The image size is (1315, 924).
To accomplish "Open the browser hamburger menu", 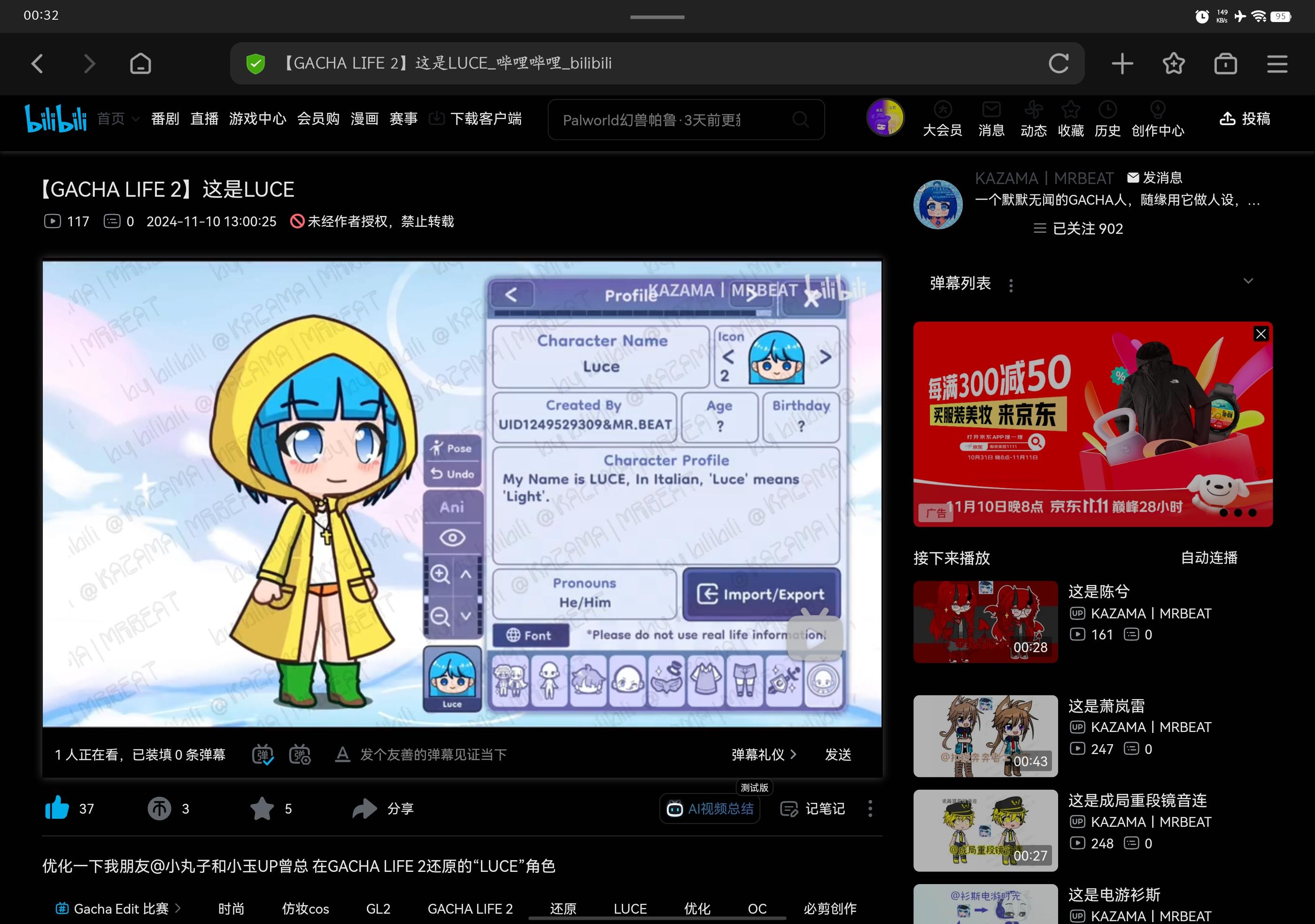I will (x=1277, y=63).
